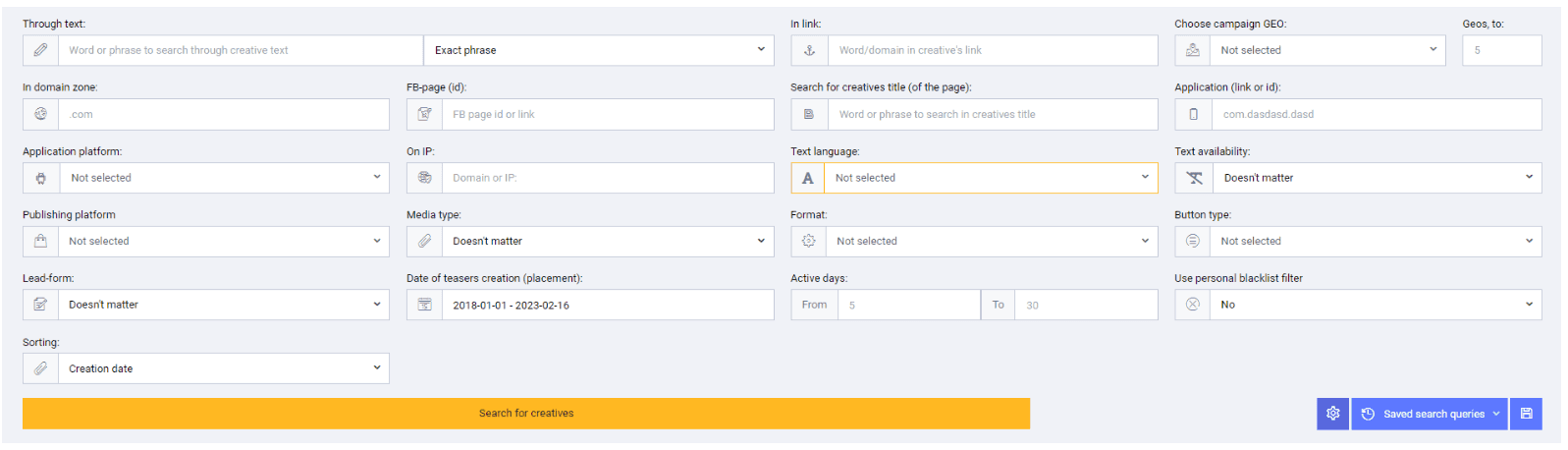Viewport: 1568px width, 450px height.
Task: Expand the Choose campaign GEO dropdown
Action: pyautogui.click(x=1327, y=50)
